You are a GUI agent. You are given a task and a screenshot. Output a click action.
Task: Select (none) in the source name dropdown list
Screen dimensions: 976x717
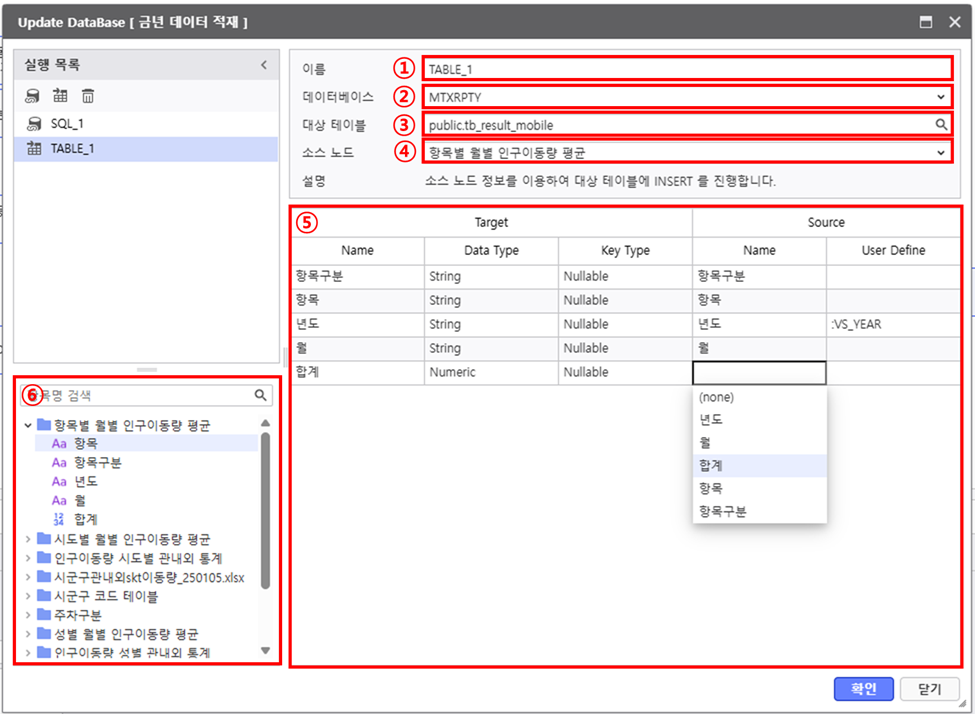click(716, 397)
